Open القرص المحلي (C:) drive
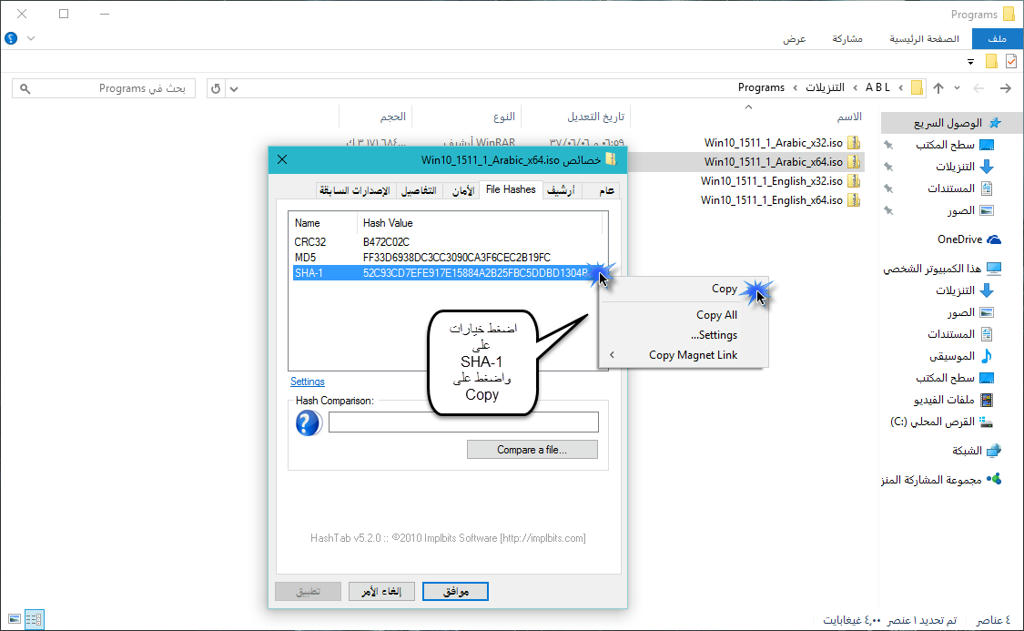This screenshot has height=631, width=1024. 932,421
